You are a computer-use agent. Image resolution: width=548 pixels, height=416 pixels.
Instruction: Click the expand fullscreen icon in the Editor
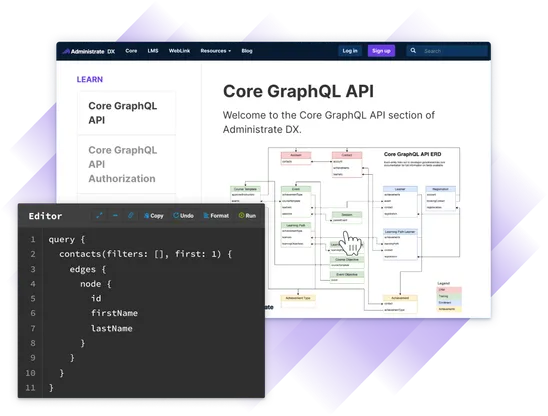click(99, 215)
